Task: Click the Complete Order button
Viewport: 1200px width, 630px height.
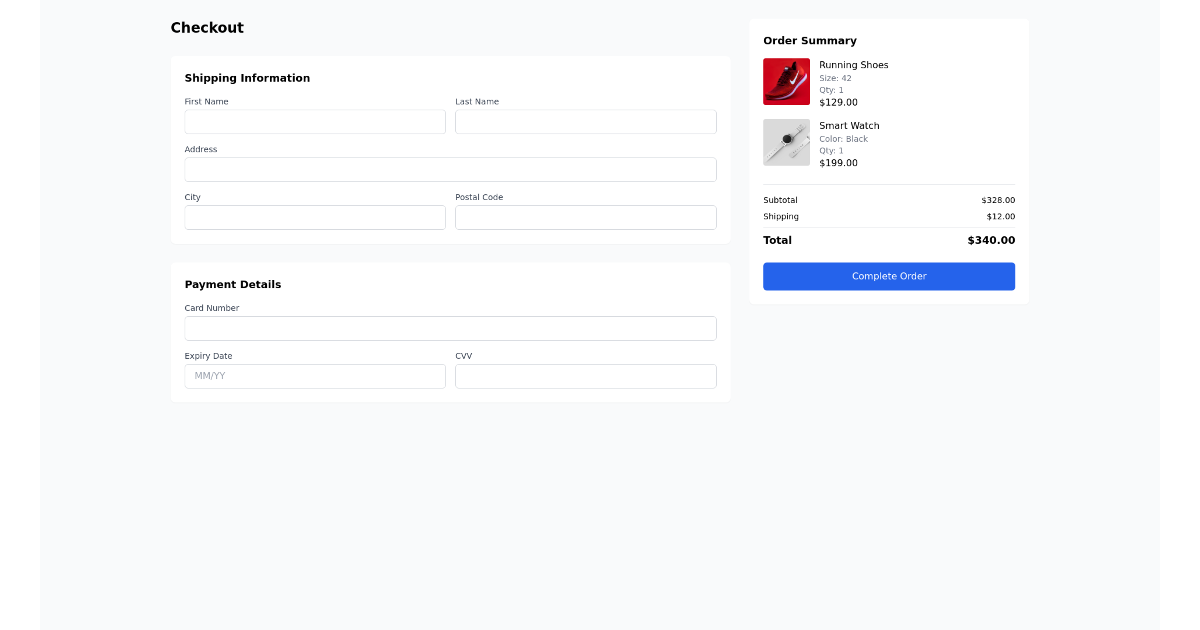Action: click(x=888, y=276)
